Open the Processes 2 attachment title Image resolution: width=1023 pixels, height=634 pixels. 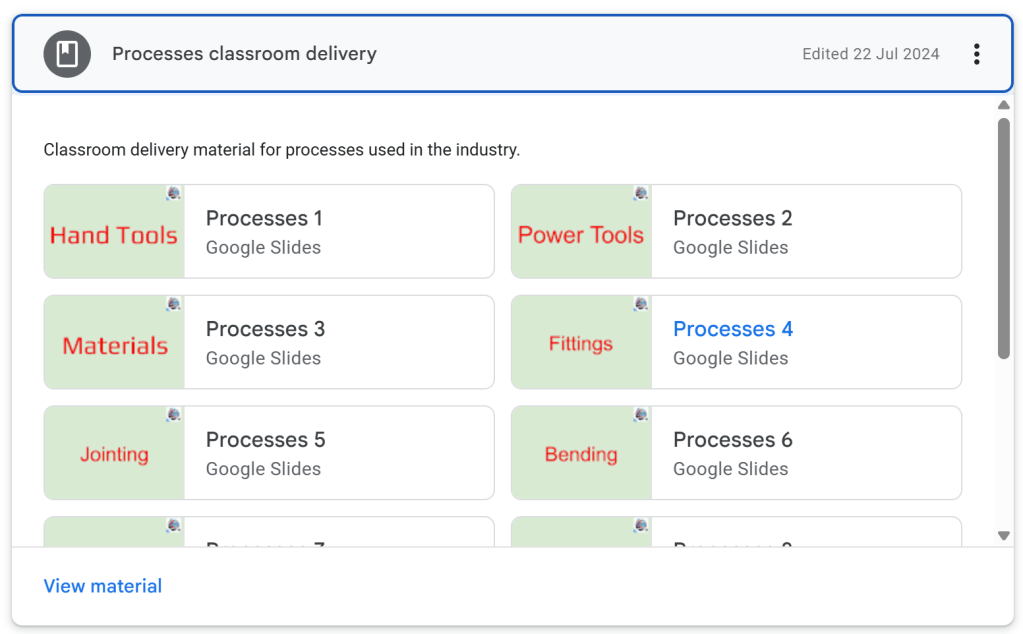[x=732, y=219]
